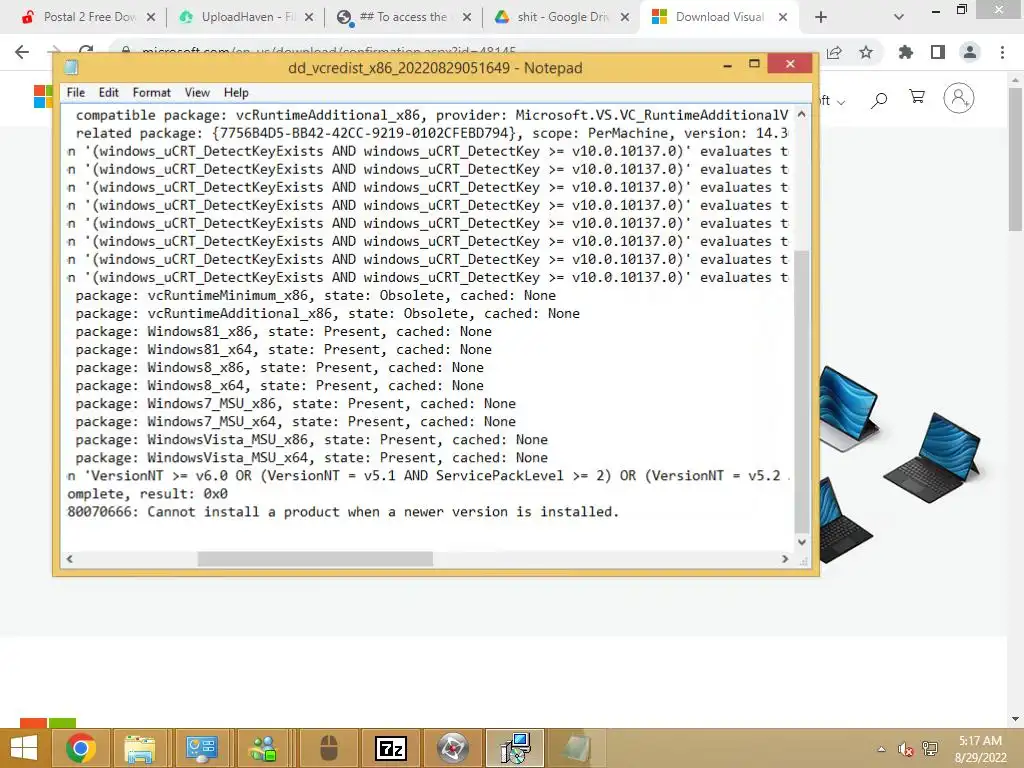Maximize the Notepad window
Viewport: 1024px width, 768px height.
click(x=754, y=64)
